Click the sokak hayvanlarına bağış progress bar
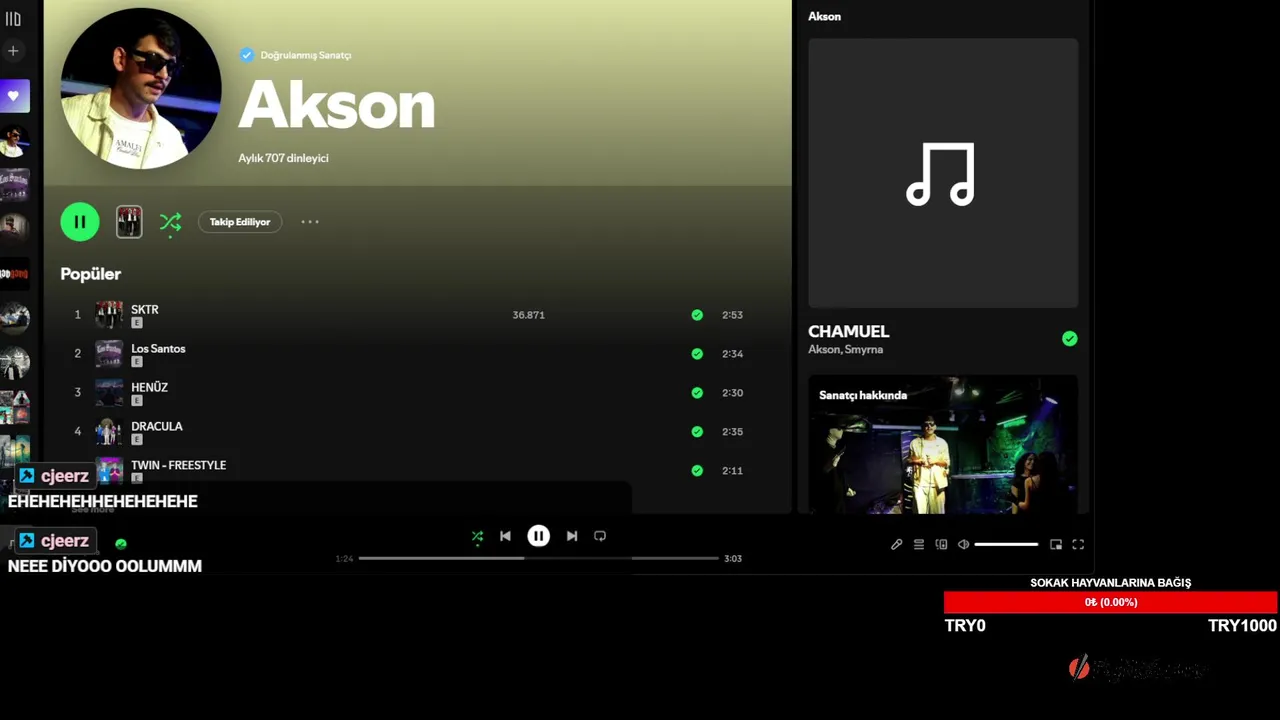 pyautogui.click(x=1110, y=602)
